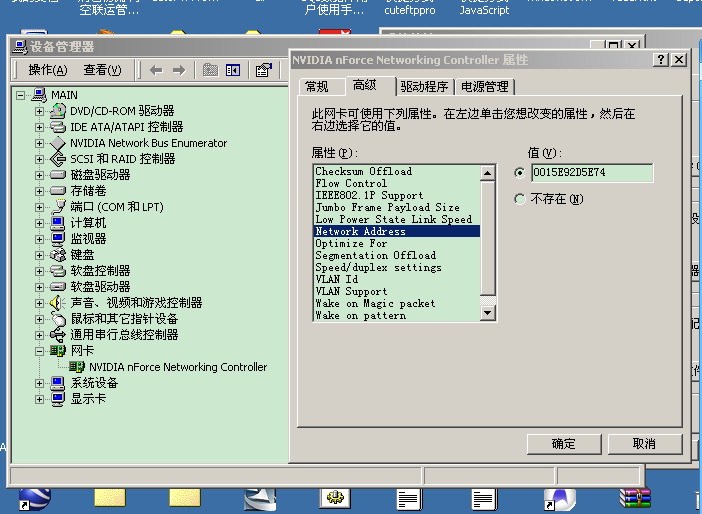This screenshot has width=702, height=514.
Task: Select the MAIN computer icon at tree root
Action: pyautogui.click(x=39, y=95)
